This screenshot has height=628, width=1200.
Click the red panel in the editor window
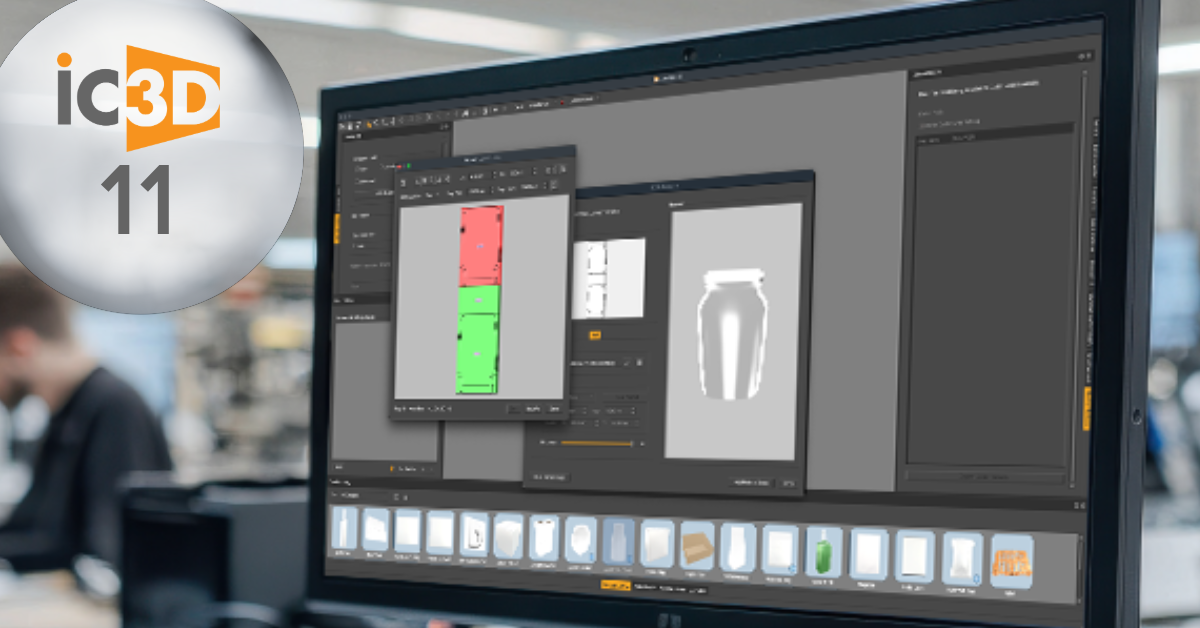(x=480, y=245)
